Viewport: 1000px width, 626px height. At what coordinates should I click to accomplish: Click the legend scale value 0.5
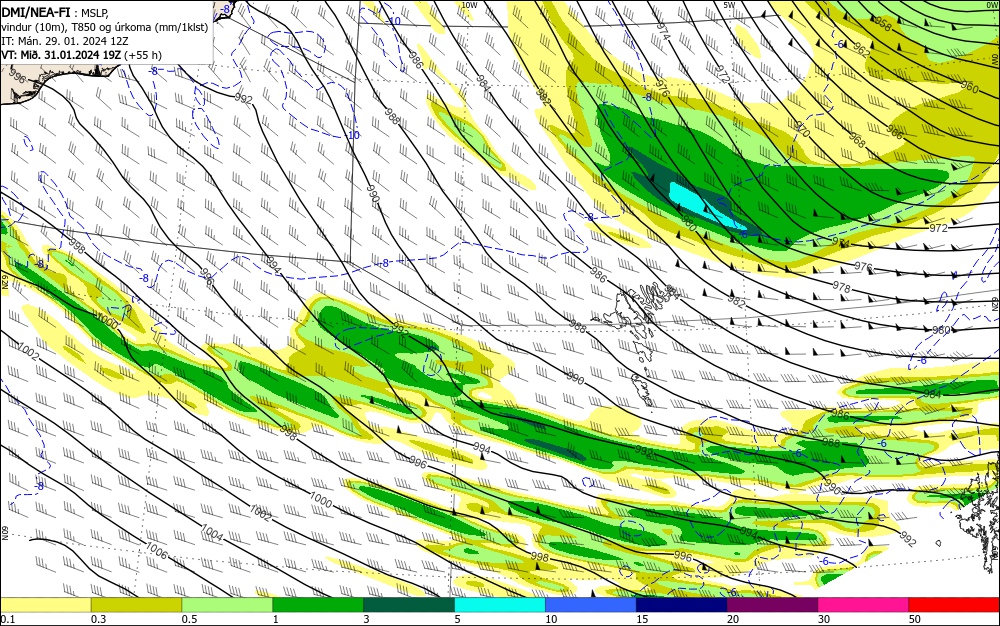(x=189, y=619)
